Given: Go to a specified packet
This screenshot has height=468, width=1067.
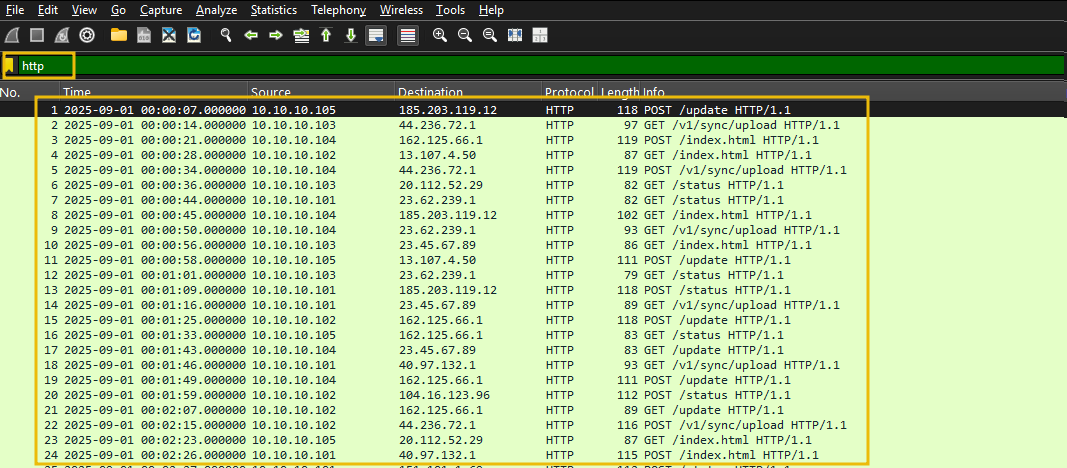Looking at the screenshot, I should click(x=301, y=35).
